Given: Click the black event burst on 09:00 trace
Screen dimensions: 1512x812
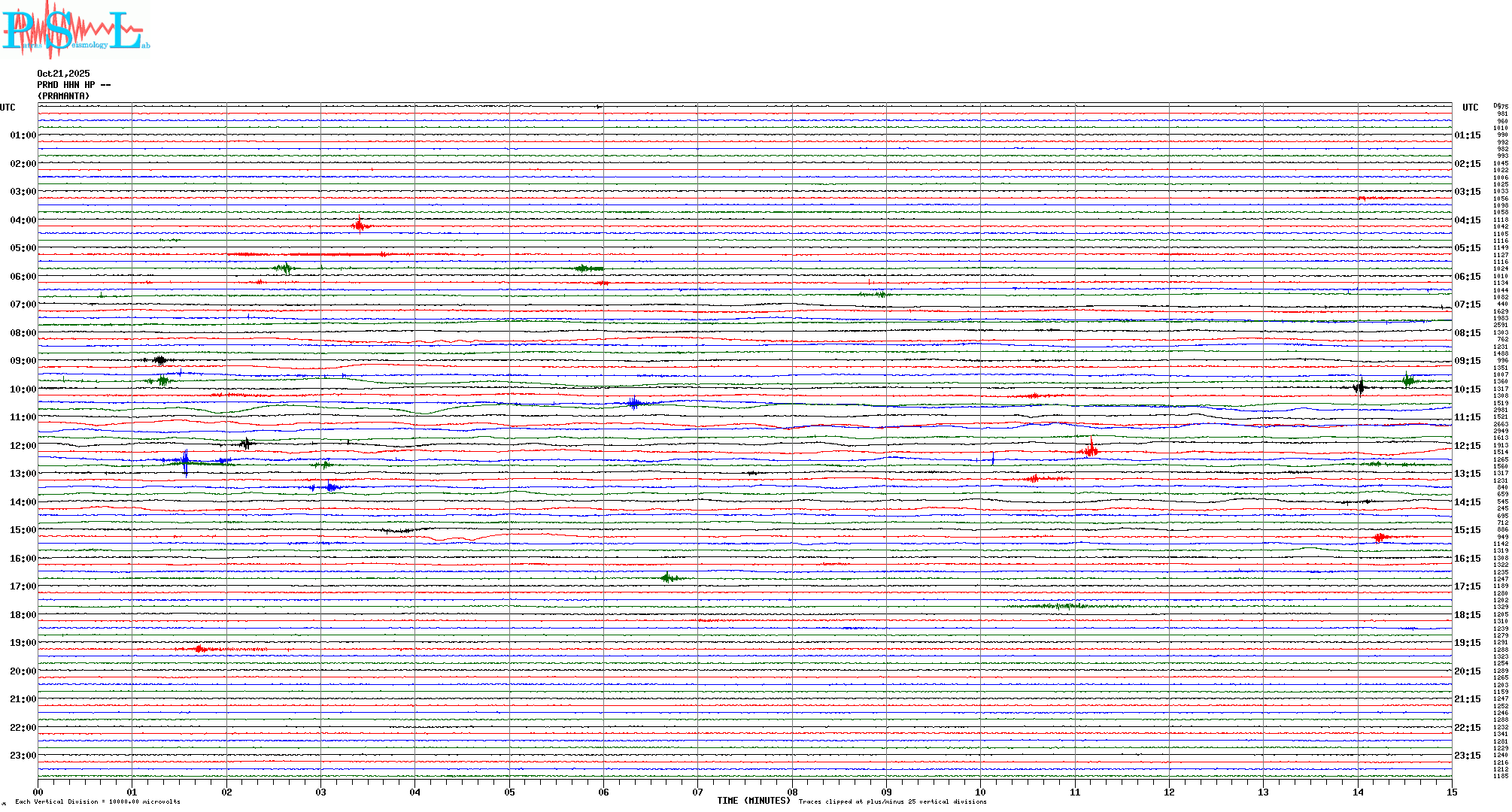Looking at the screenshot, I should [159, 360].
